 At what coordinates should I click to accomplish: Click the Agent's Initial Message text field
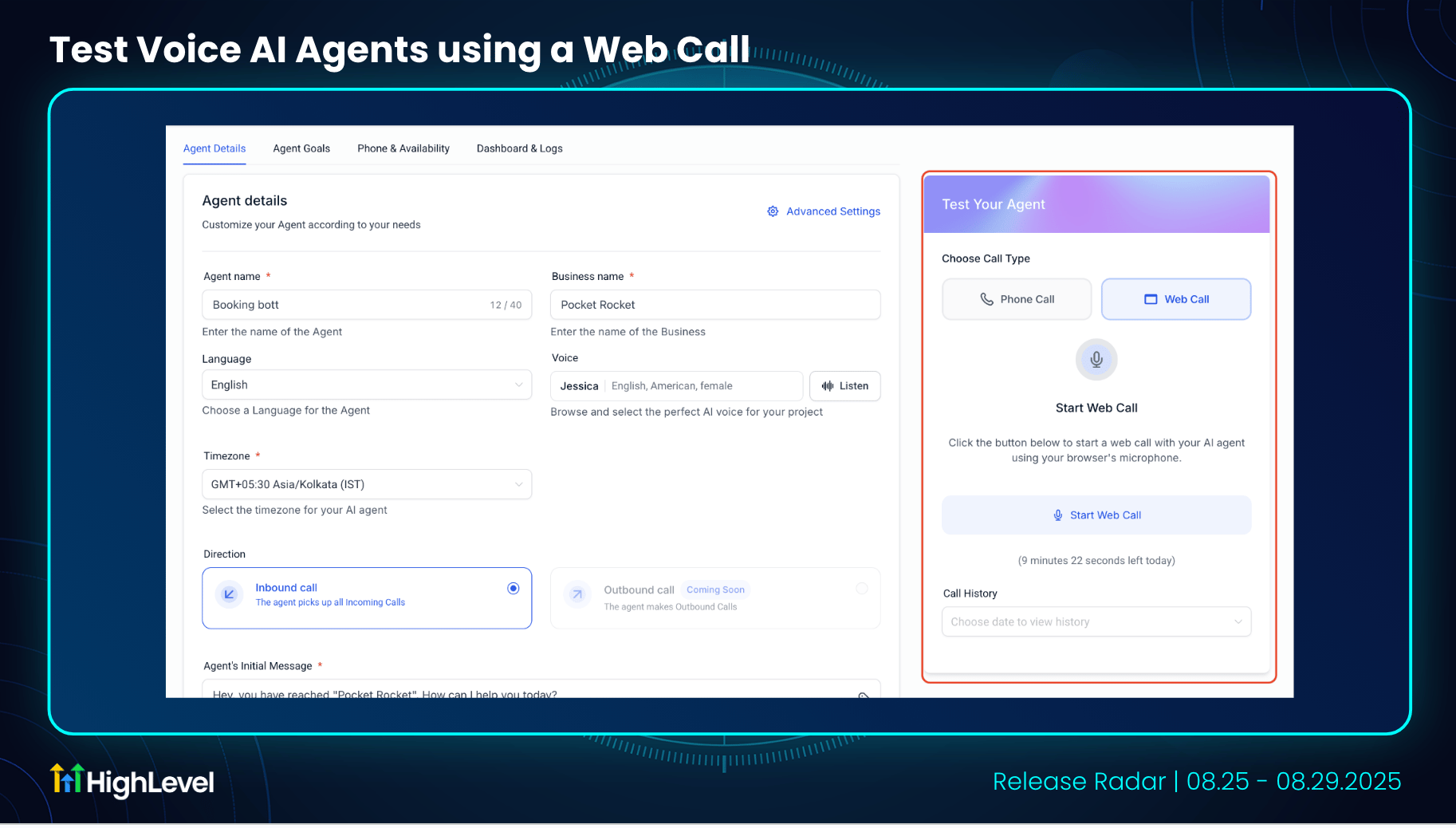(x=541, y=689)
